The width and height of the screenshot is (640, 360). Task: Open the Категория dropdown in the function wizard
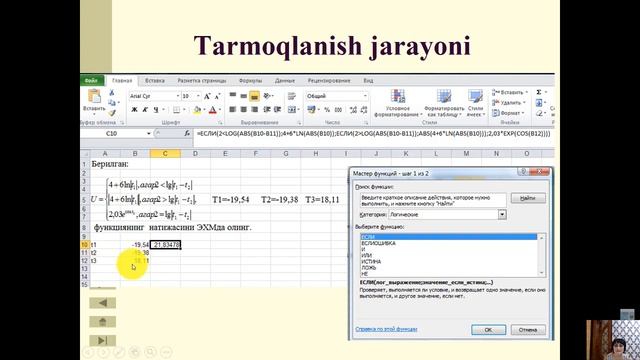(x=502, y=214)
